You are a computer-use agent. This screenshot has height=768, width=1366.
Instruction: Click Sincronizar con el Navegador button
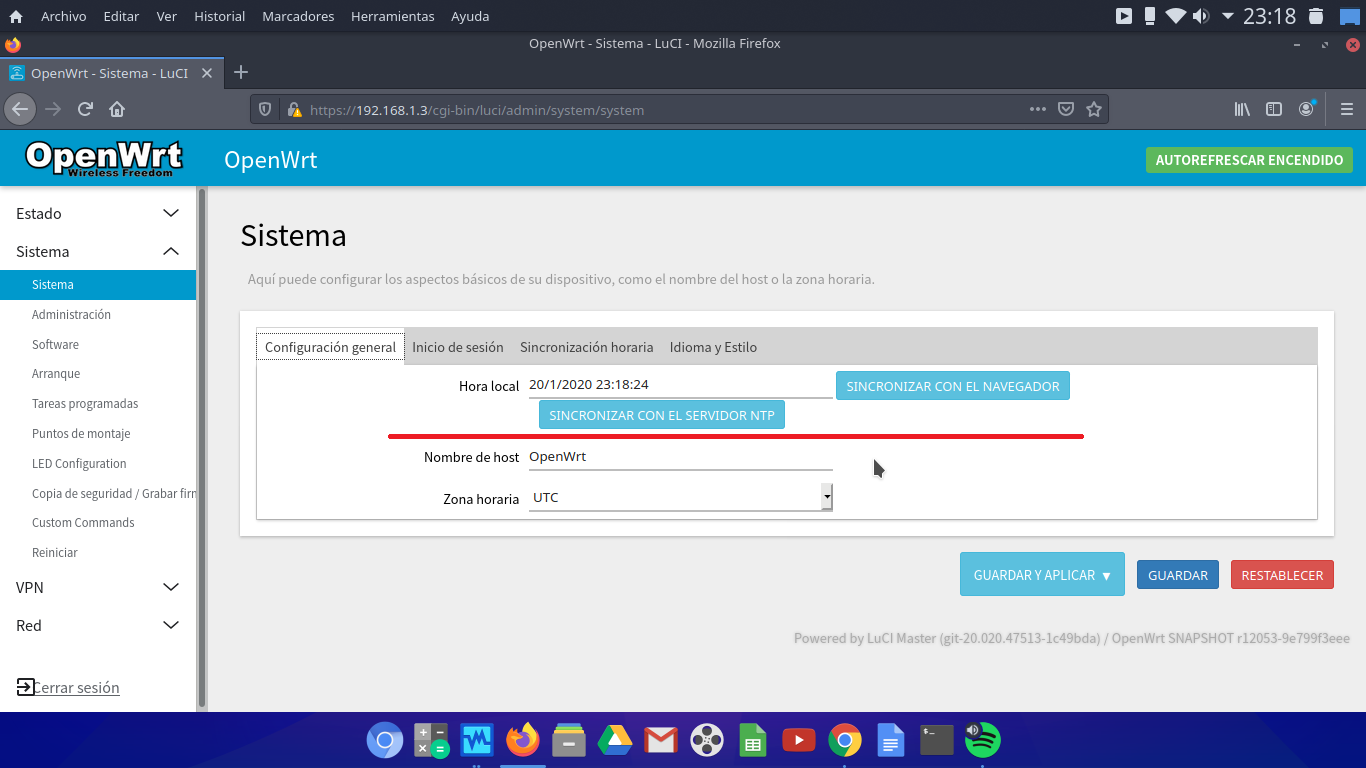pos(953,386)
